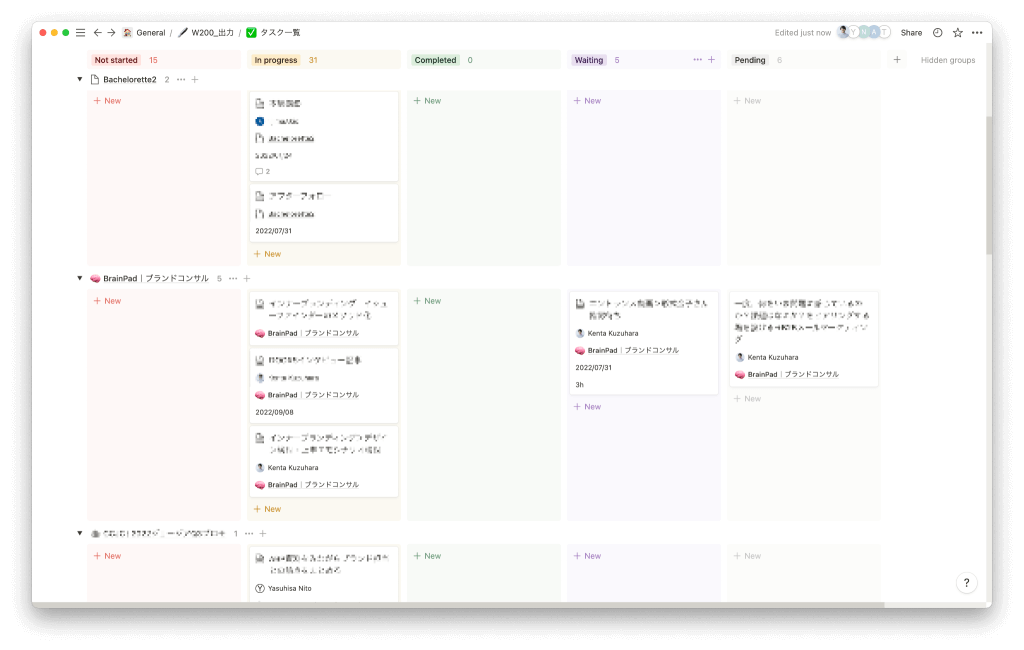Screen dimensions: 1024x650
Task: Select the Waiting column header
Action: [x=588, y=60]
